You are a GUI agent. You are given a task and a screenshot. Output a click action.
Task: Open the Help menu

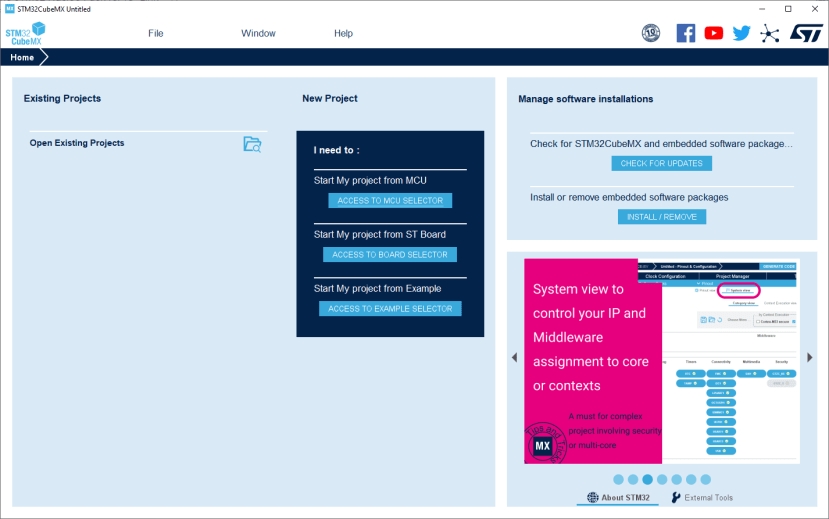(x=343, y=33)
